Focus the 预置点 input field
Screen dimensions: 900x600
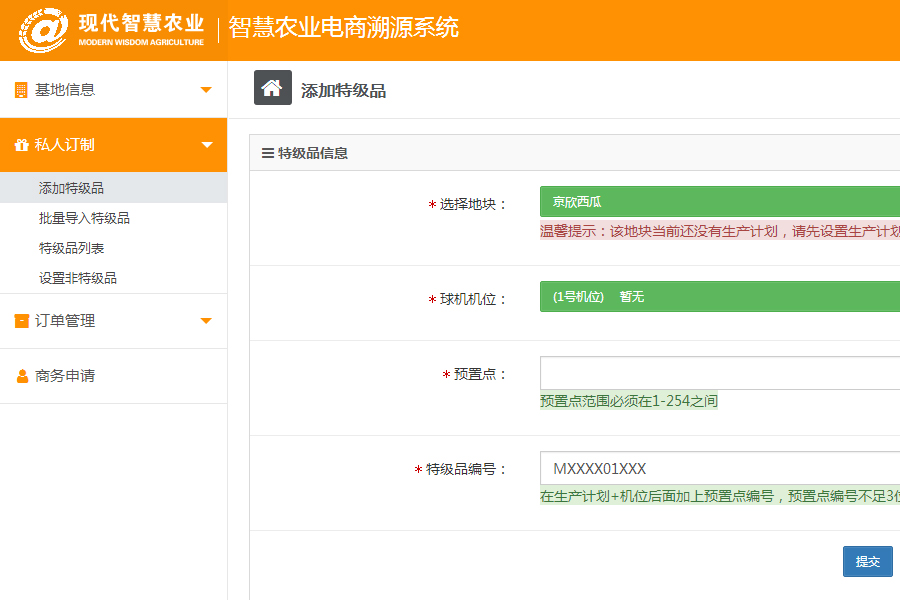(x=719, y=373)
